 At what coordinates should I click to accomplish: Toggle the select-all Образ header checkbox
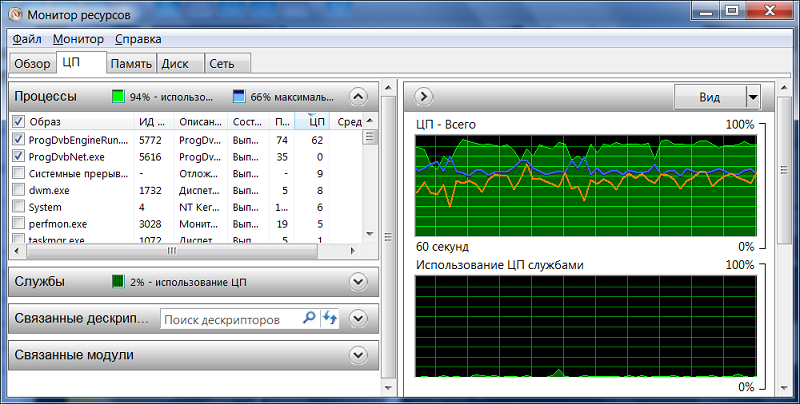[18, 122]
